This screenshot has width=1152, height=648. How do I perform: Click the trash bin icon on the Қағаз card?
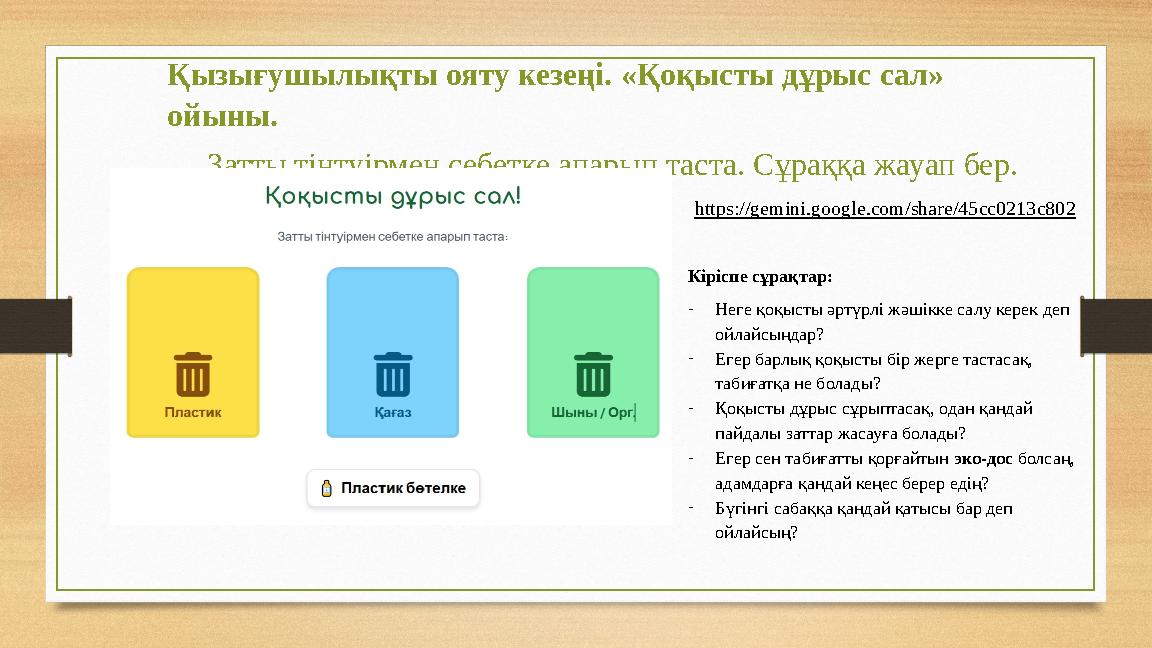(392, 372)
